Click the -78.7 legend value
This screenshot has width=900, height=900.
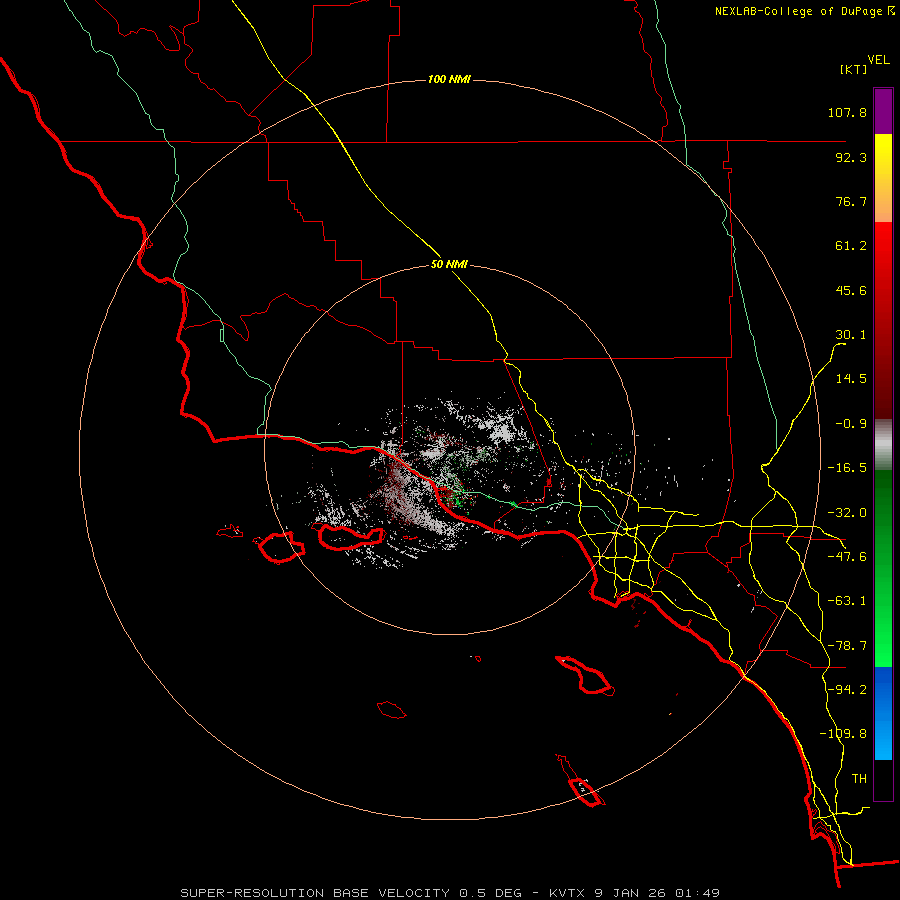tap(847, 646)
